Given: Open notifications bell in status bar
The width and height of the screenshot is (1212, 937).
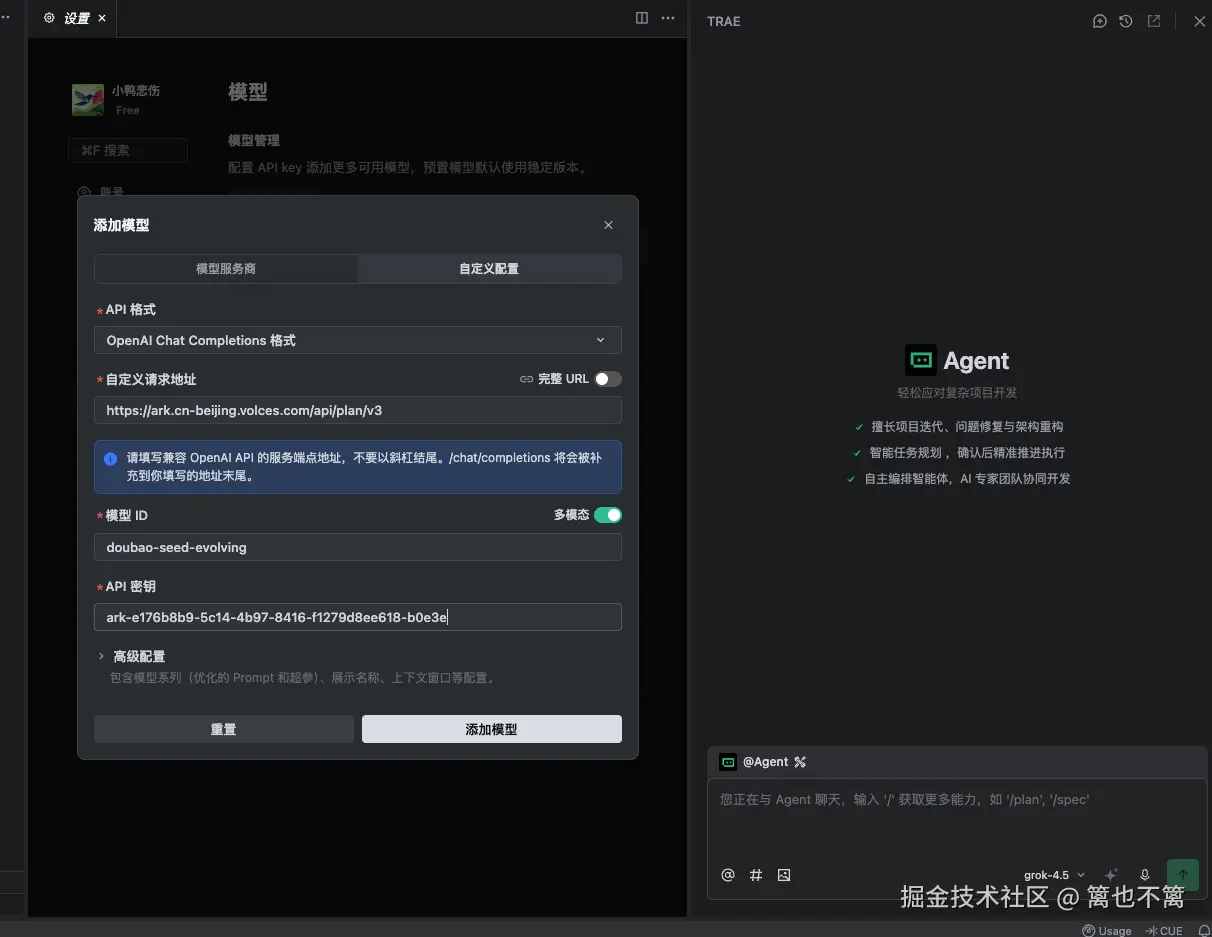Looking at the screenshot, I should (x=1203, y=930).
